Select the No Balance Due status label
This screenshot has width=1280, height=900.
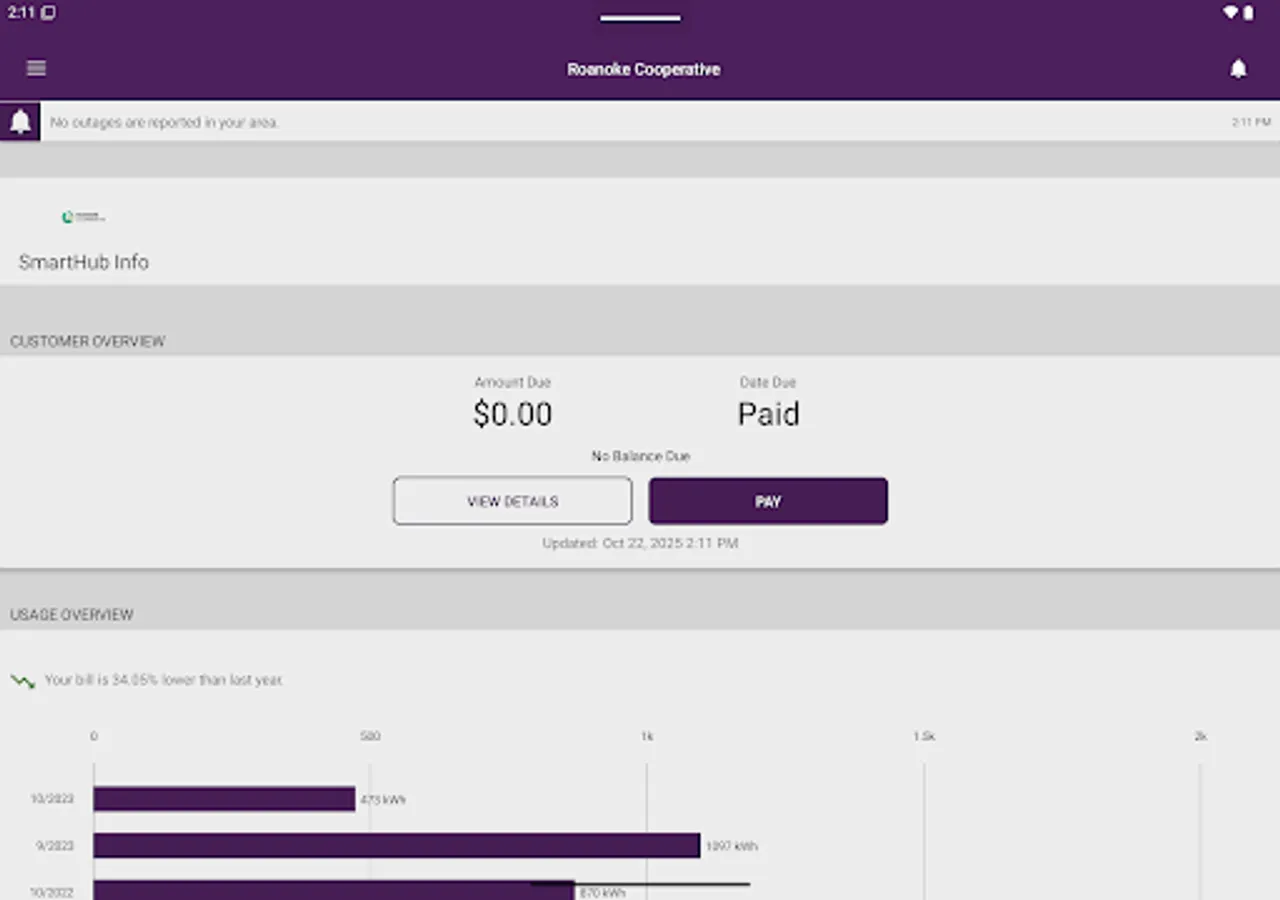point(640,455)
